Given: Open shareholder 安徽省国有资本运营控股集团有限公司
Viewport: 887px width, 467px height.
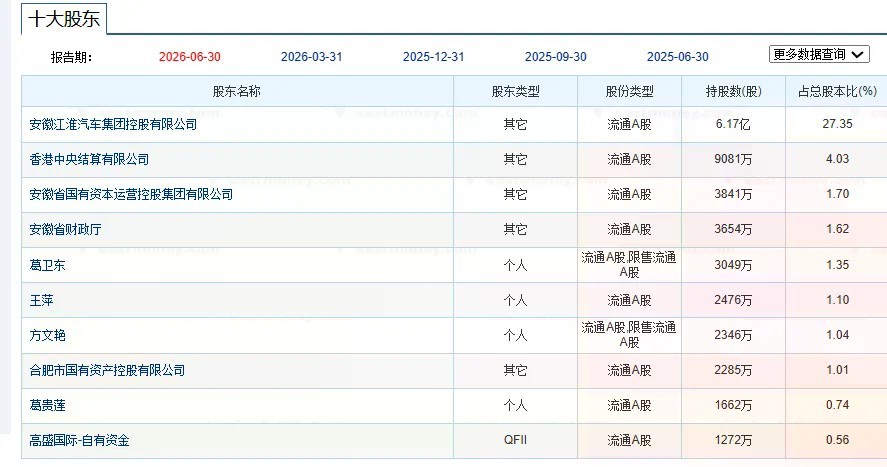Looking at the screenshot, I should 131,194.
